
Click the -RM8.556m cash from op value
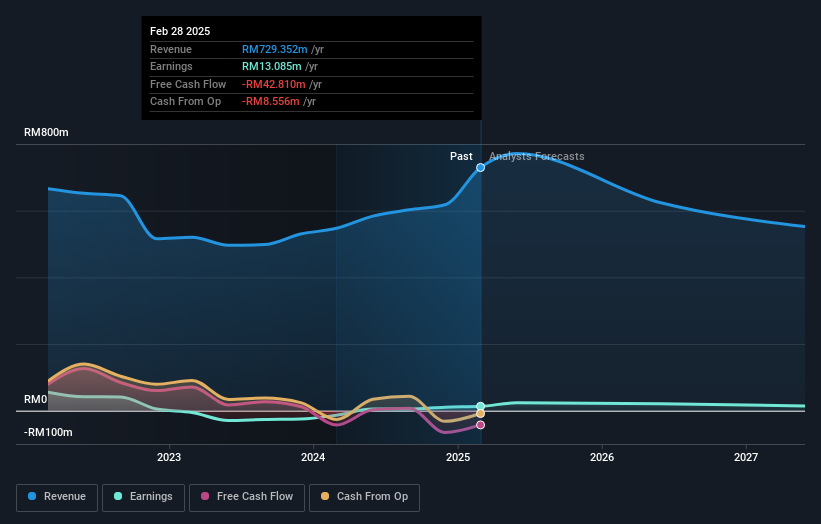tap(271, 102)
